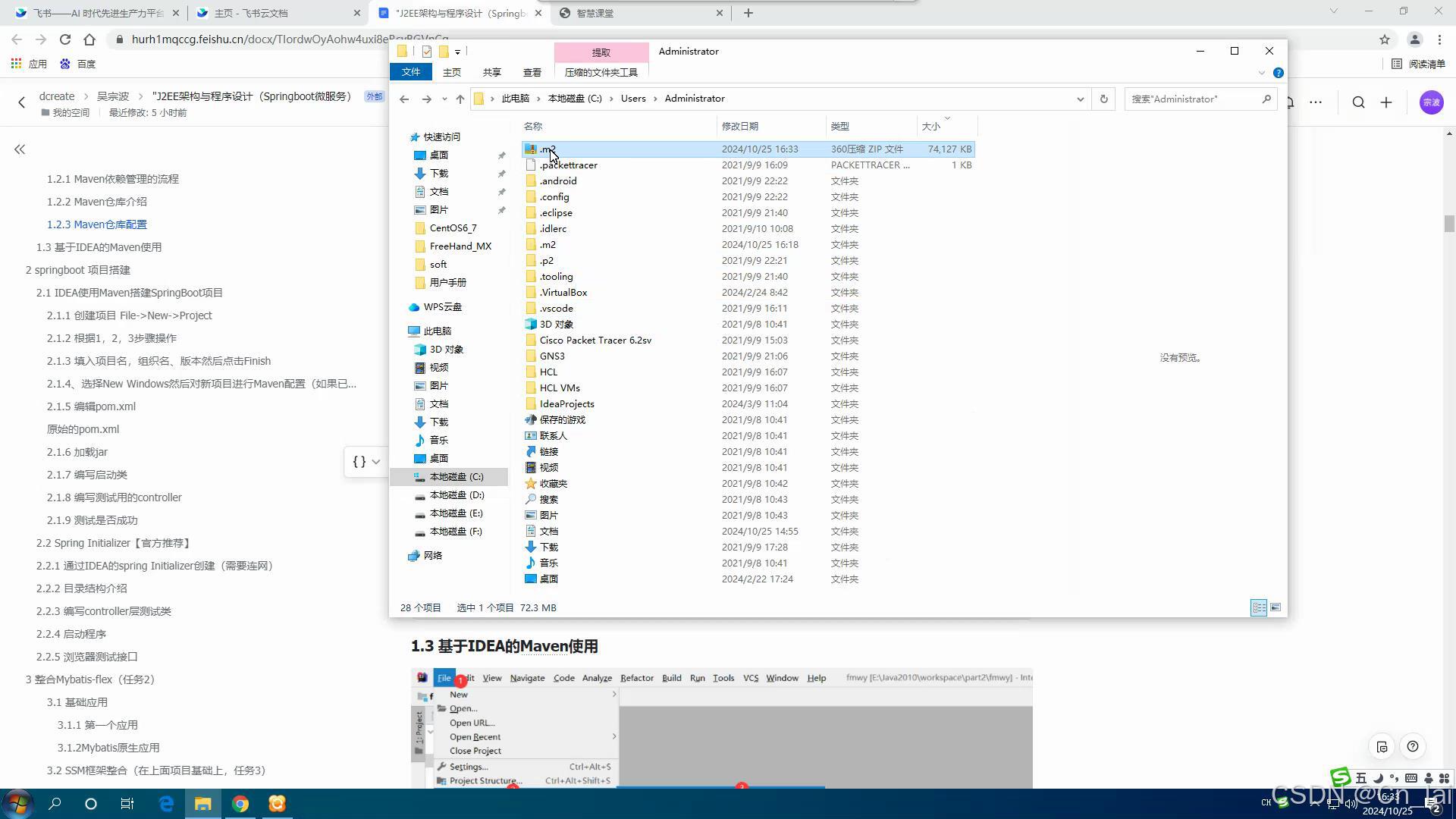The width and height of the screenshot is (1456, 819).
Task: Open Windows taskbar search
Action: coord(55,804)
